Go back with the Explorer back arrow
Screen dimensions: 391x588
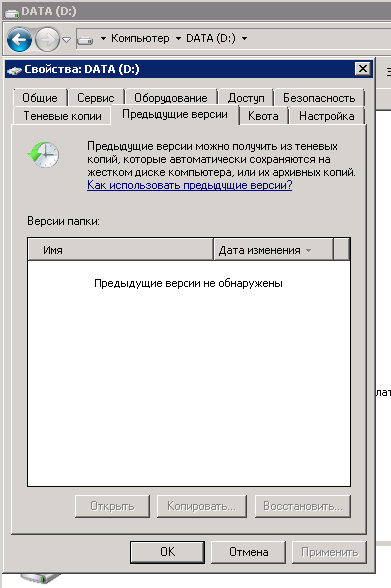pos(19,39)
